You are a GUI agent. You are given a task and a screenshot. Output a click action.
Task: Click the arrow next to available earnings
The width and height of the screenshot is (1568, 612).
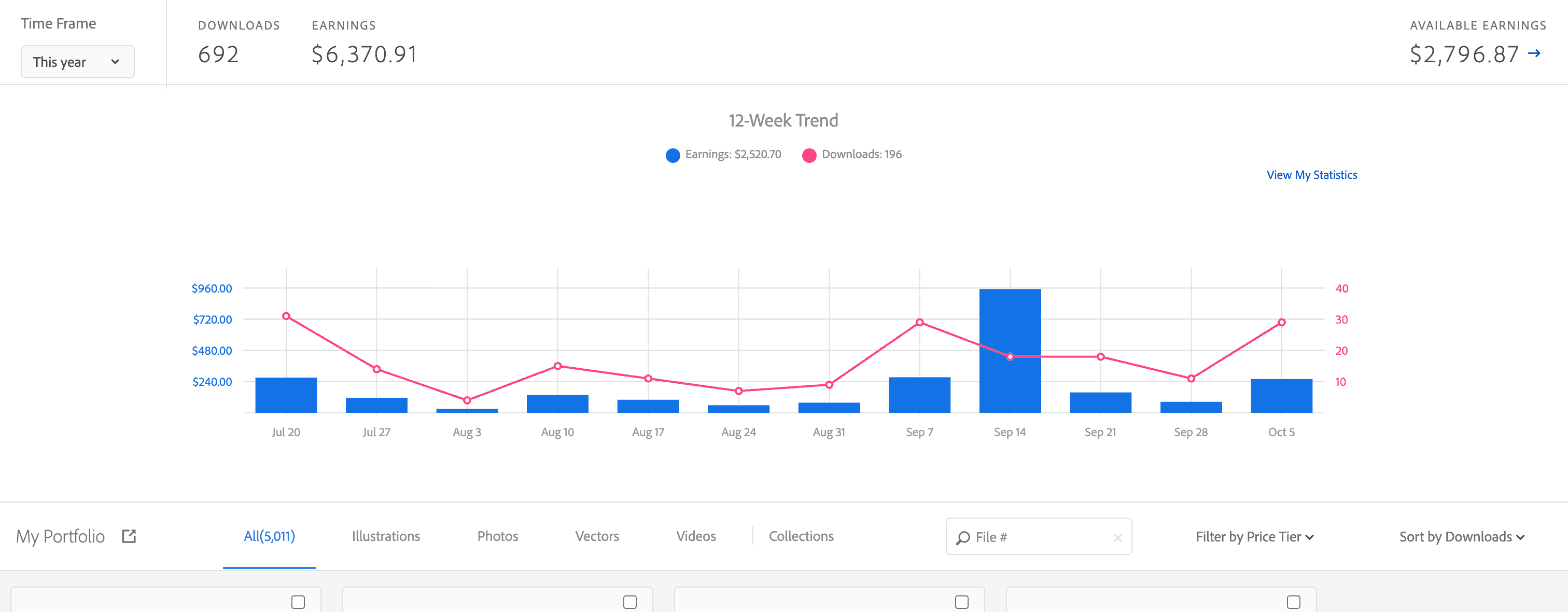pos(1534,54)
